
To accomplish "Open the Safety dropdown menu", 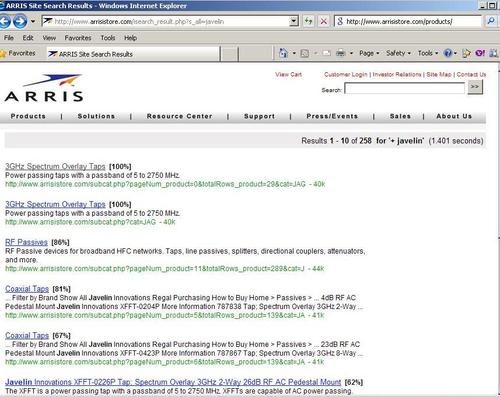I will click(x=398, y=53).
